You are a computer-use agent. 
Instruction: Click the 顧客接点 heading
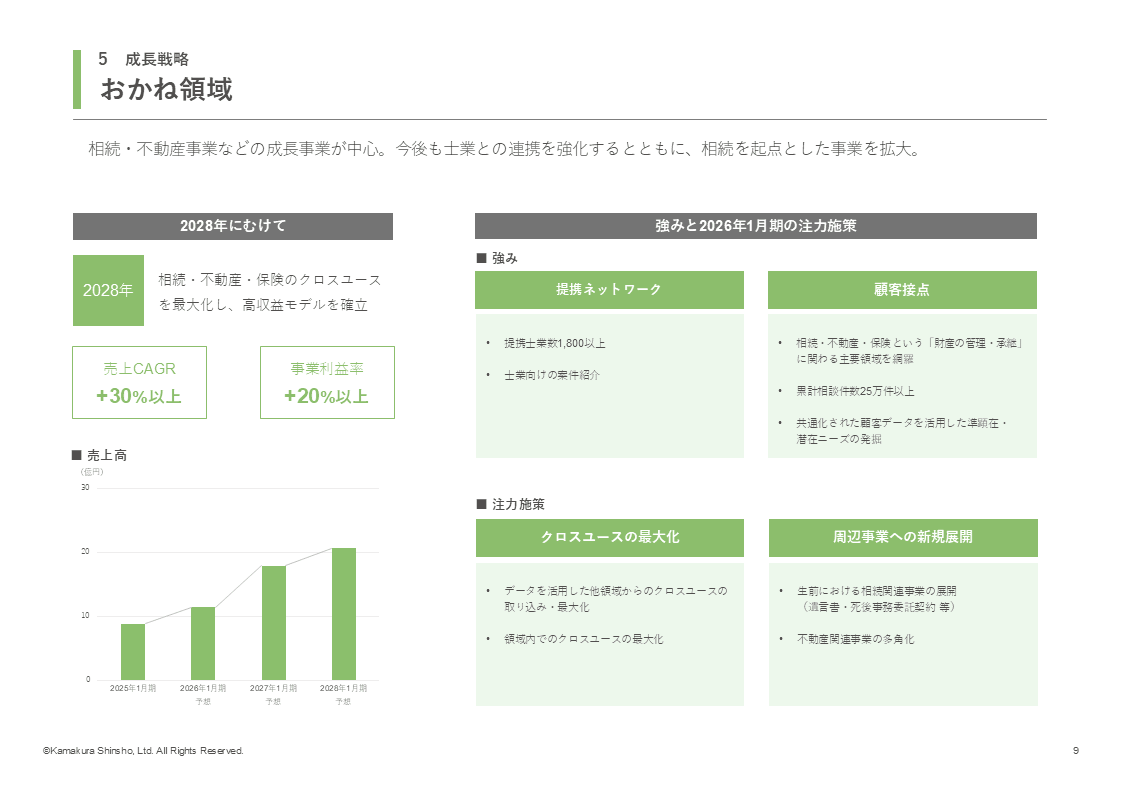(x=902, y=290)
